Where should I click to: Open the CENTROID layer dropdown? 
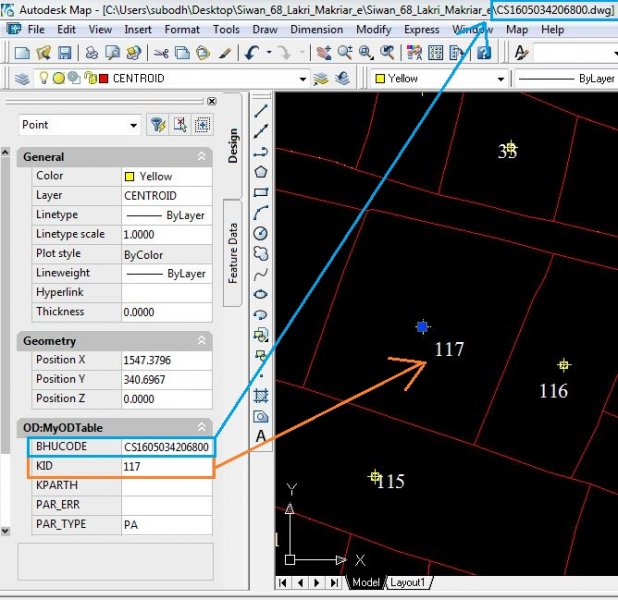pos(303,78)
